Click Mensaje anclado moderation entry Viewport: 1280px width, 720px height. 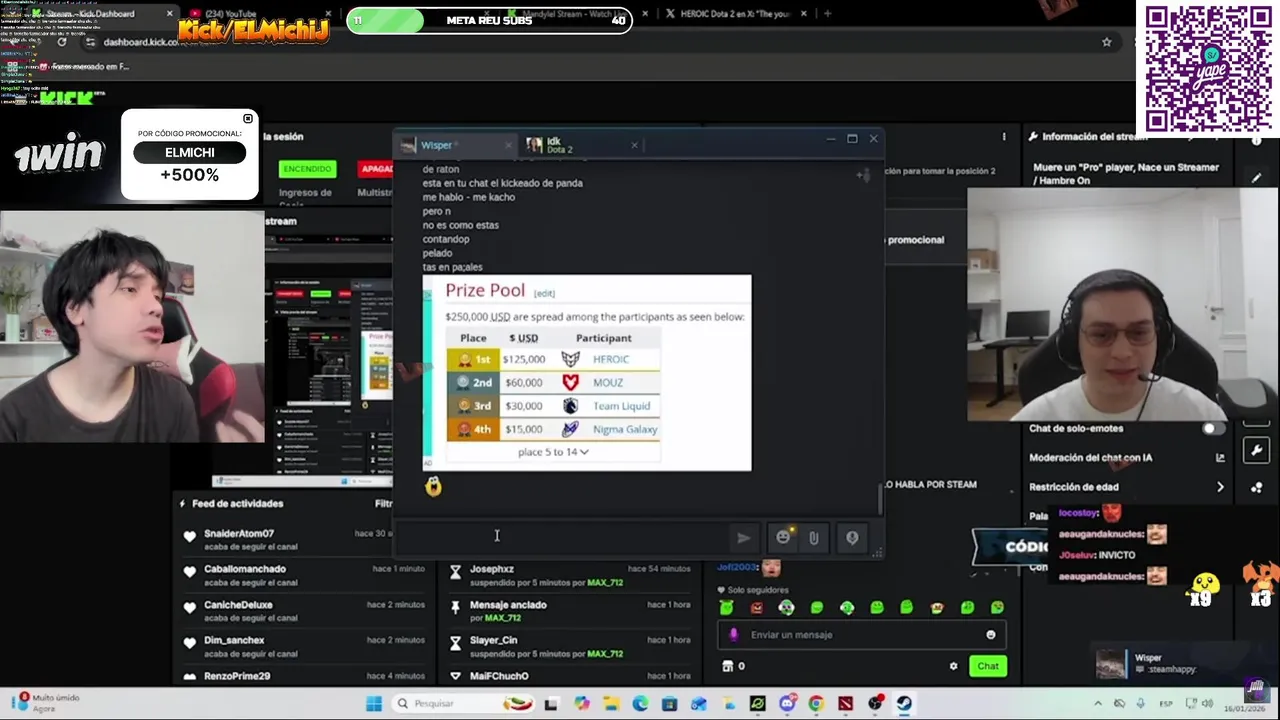[508, 605]
